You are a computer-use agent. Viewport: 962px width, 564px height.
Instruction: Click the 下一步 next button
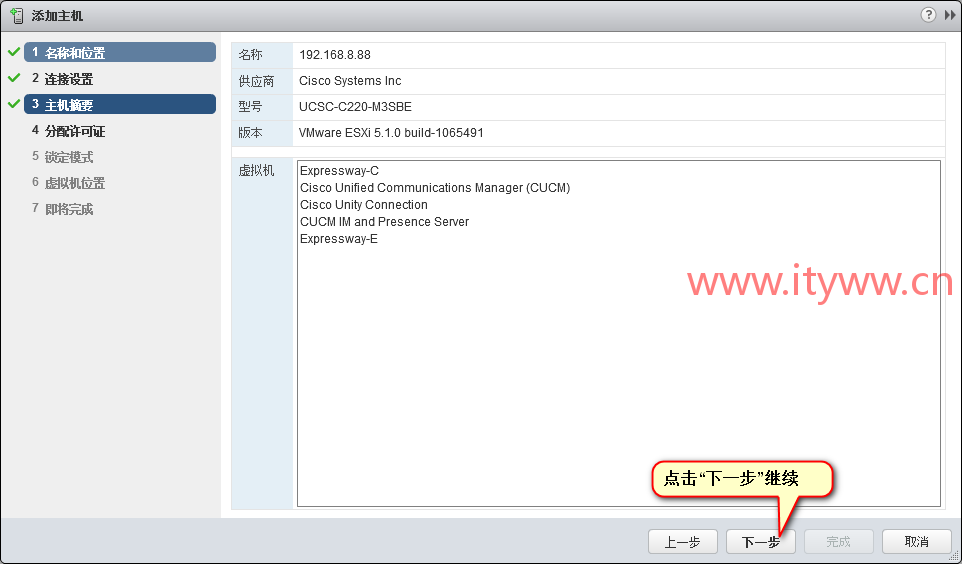(761, 541)
